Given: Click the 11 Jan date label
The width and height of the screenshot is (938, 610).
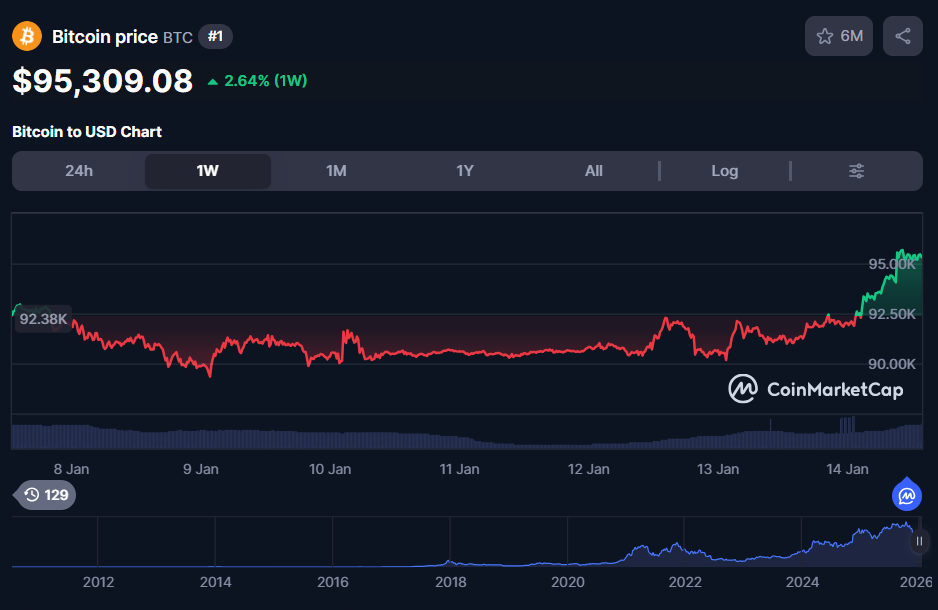Looking at the screenshot, I should (459, 469).
